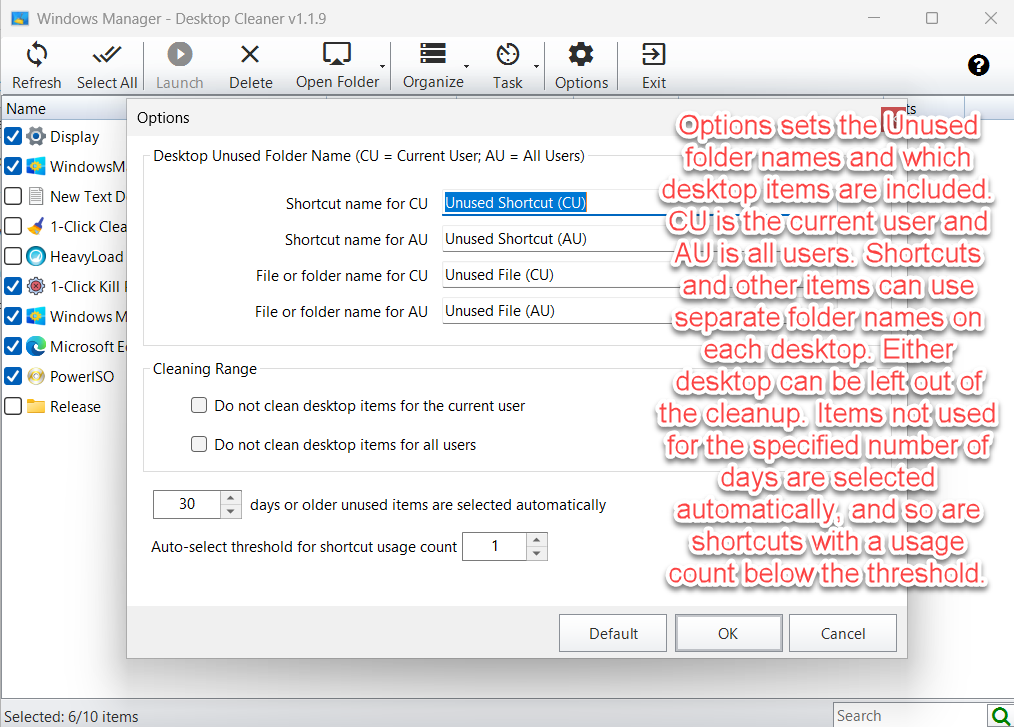
Task: Click the Default button
Action: [612, 633]
